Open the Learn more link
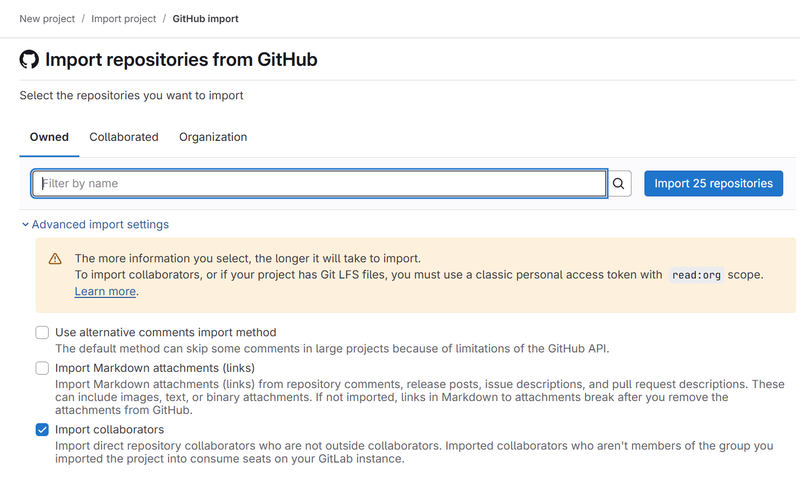 click(x=105, y=292)
